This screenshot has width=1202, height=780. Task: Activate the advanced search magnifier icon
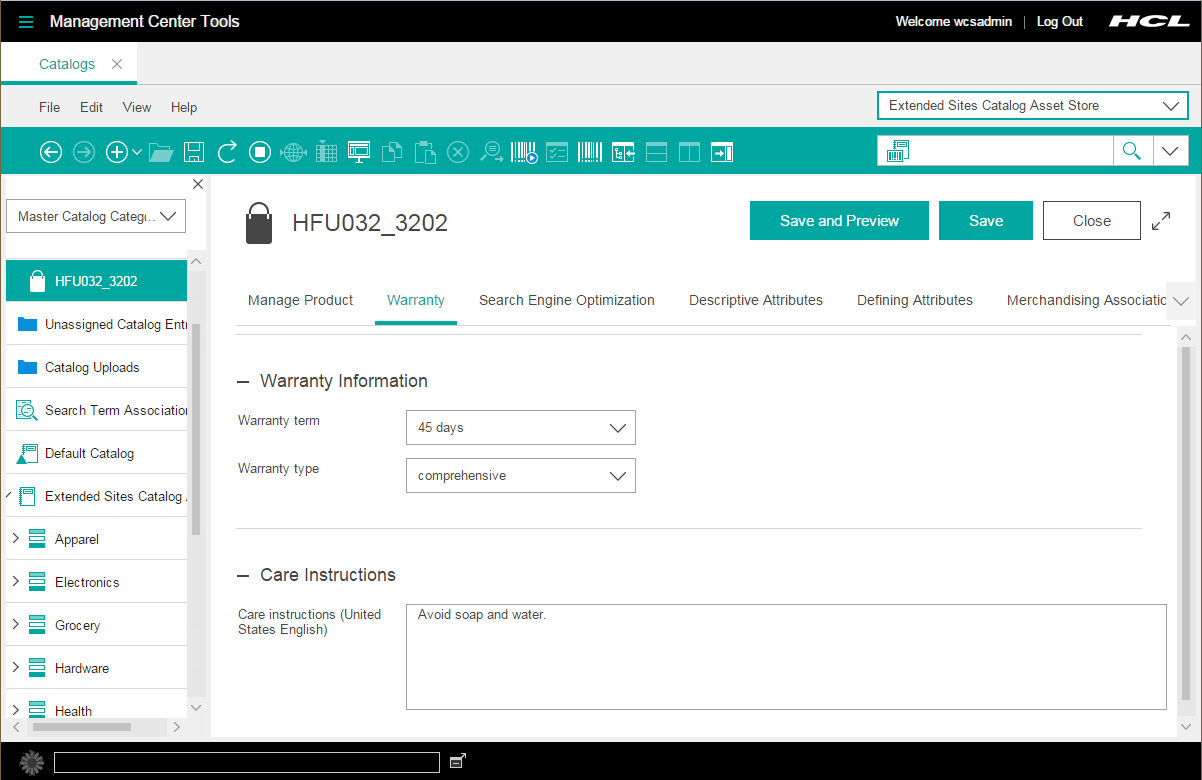pos(491,151)
